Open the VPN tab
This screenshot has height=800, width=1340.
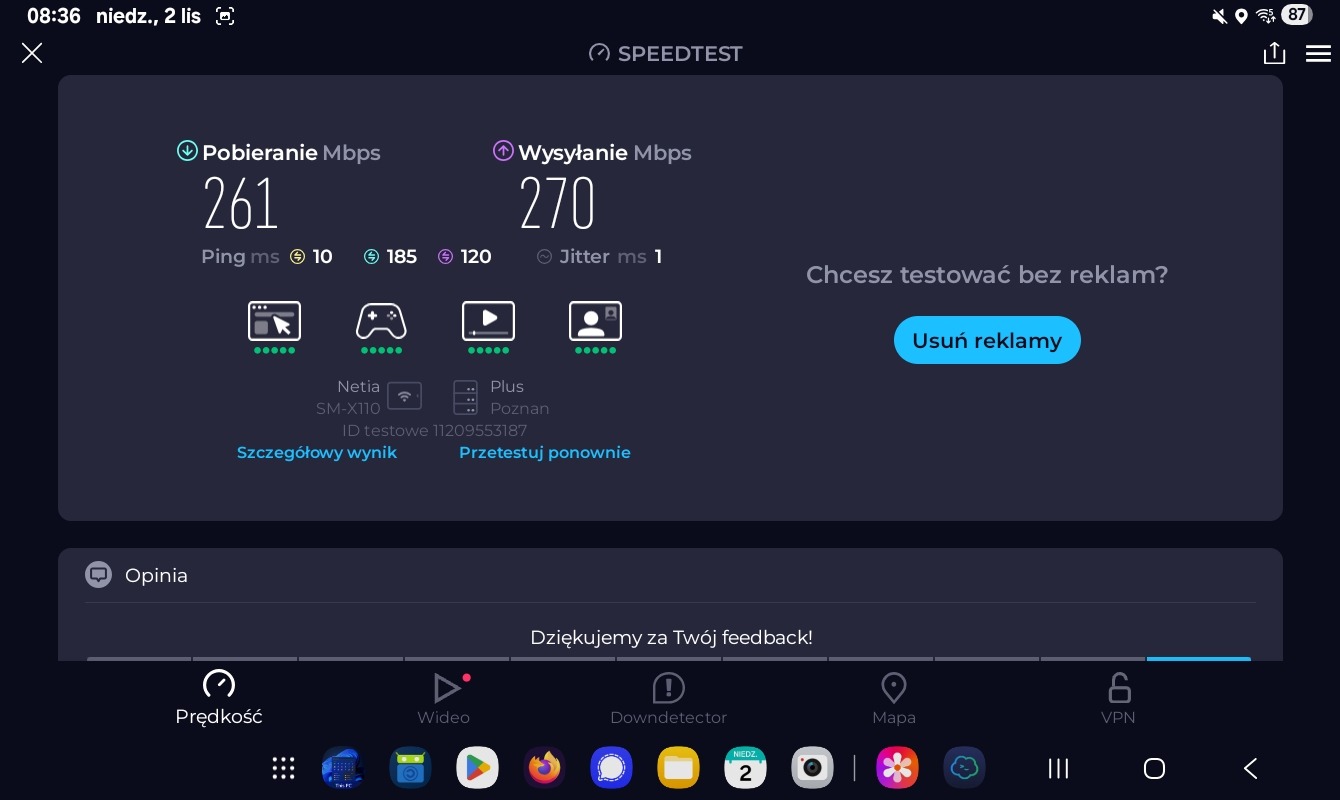coord(1118,698)
